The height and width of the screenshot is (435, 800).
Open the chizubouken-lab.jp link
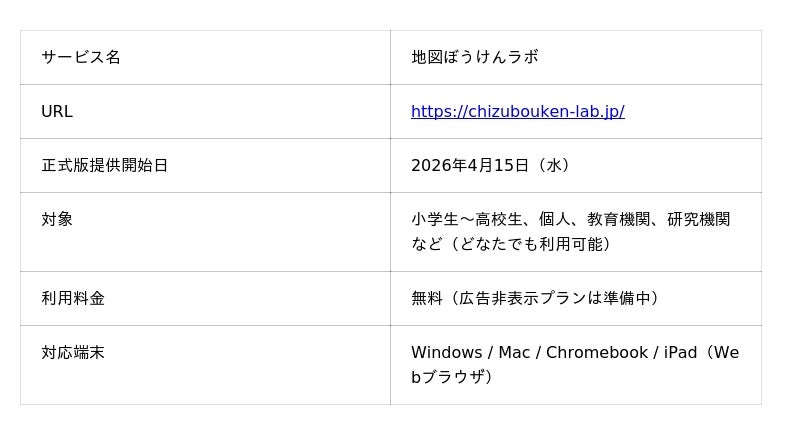(517, 112)
